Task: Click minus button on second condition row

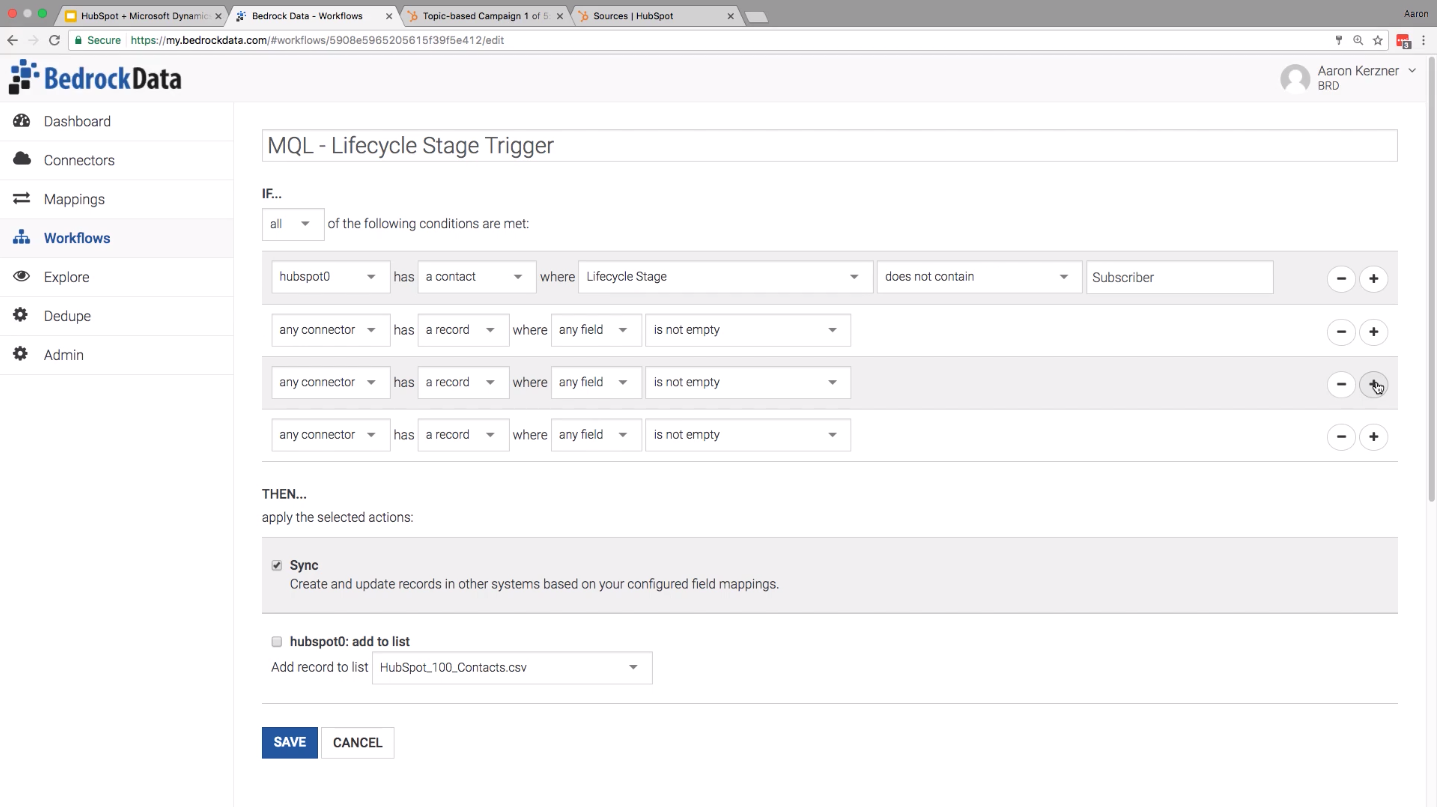Action: (x=1341, y=332)
